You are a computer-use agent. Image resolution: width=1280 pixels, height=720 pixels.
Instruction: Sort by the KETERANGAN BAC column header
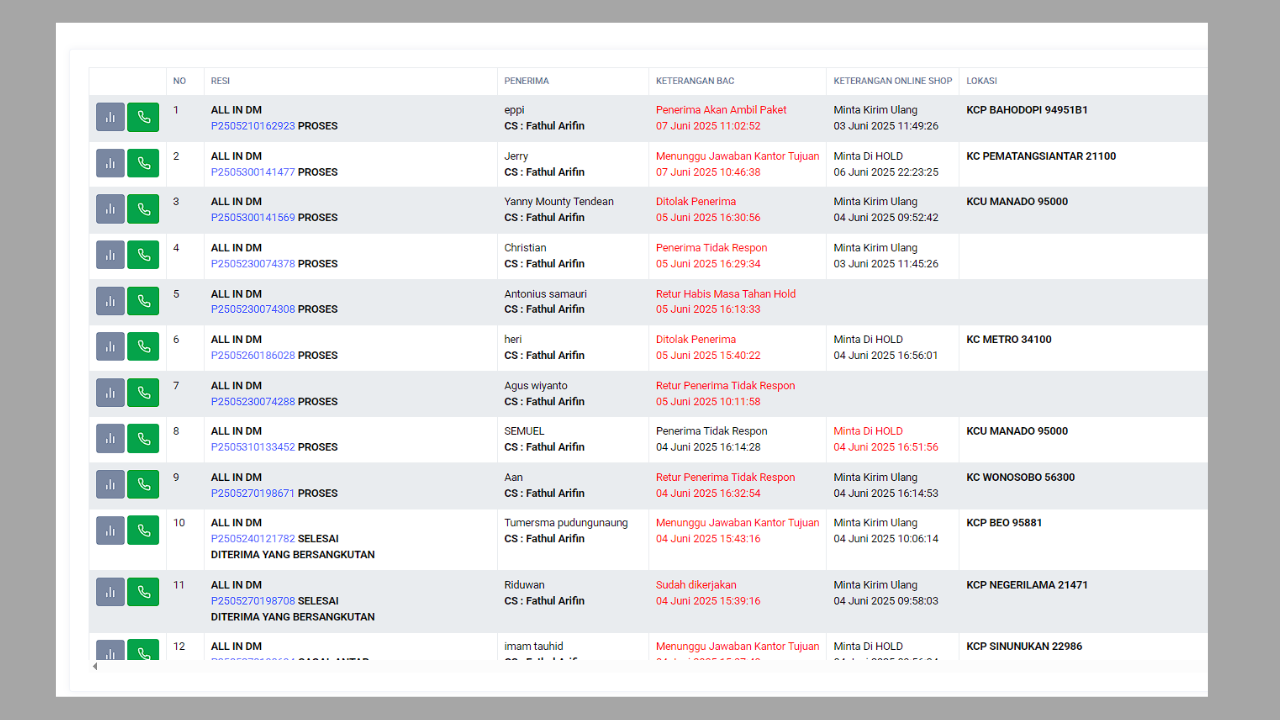click(695, 81)
